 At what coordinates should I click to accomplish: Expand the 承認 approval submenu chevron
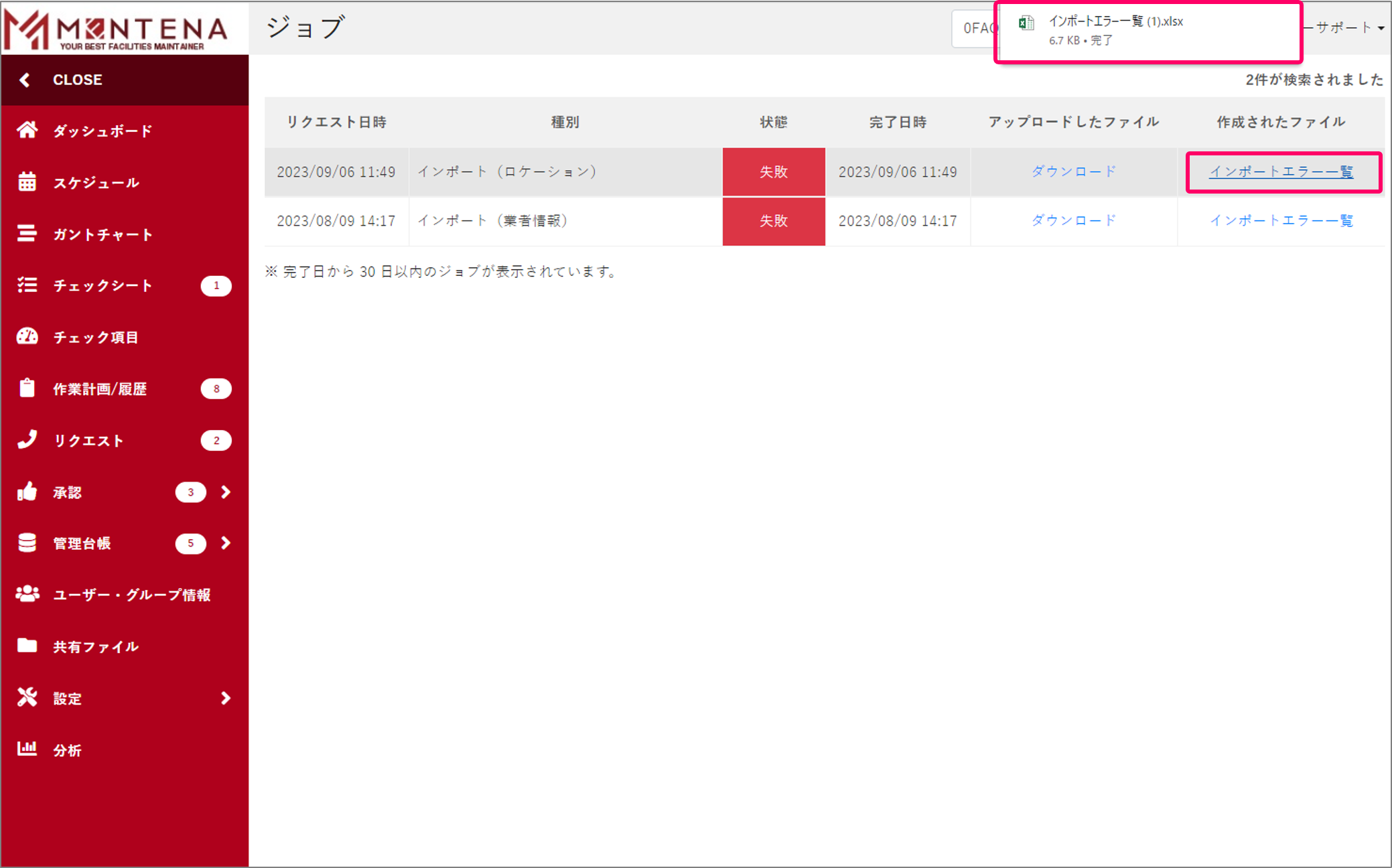(x=226, y=492)
